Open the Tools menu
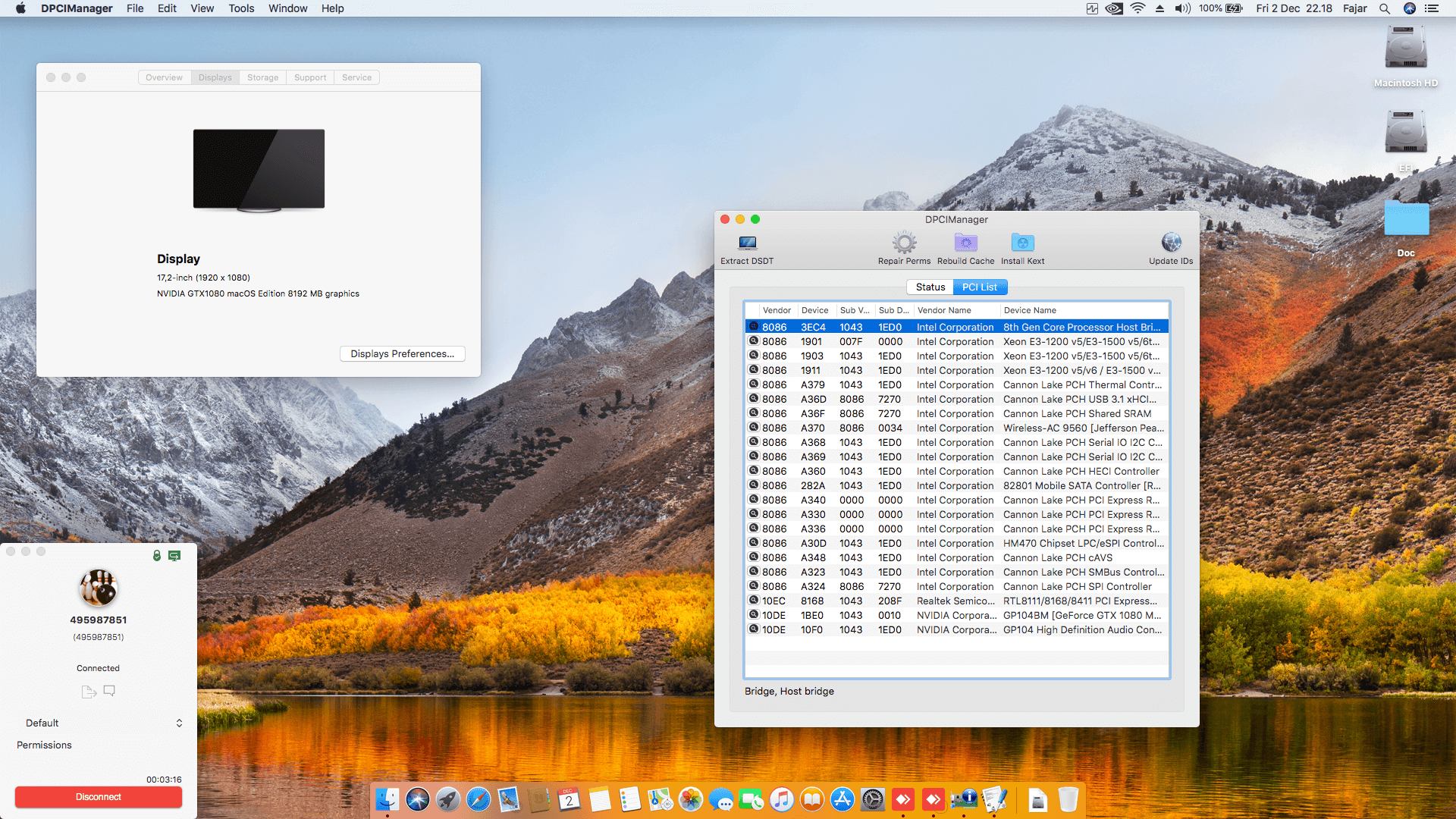 241,8
